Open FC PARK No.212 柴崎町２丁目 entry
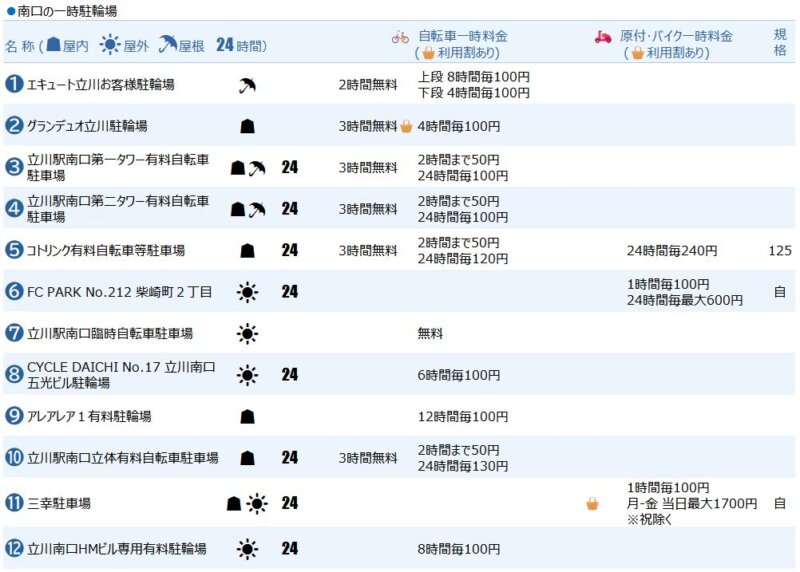The height and width of the screenshot is (572, 800). [x=119, y=292]
